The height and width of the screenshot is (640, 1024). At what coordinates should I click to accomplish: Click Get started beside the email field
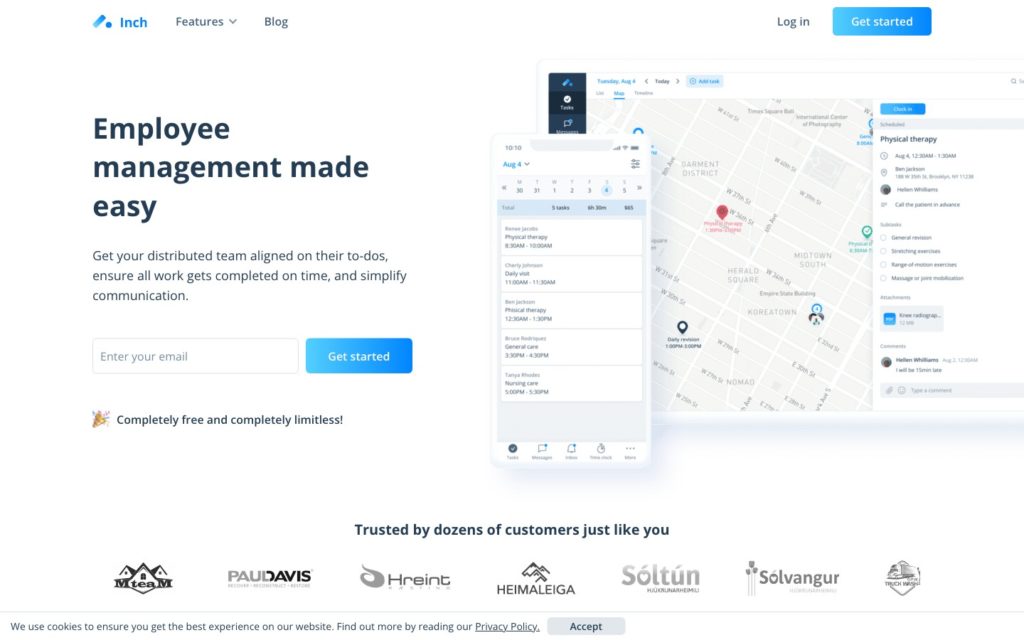359,356
